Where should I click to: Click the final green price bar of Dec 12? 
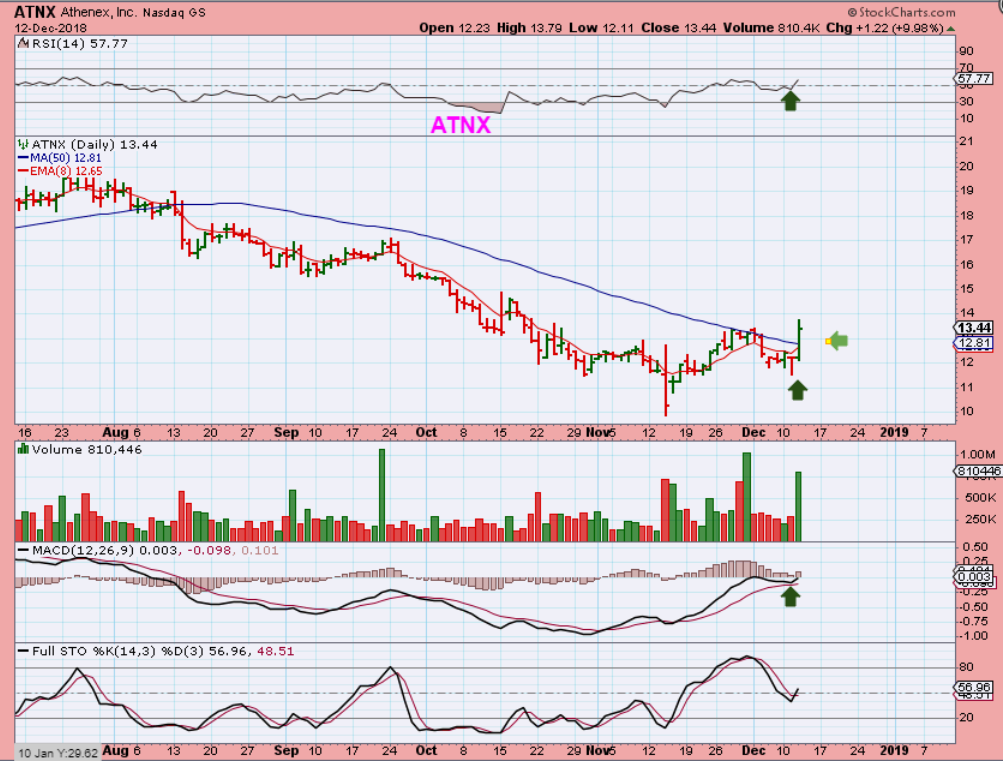(800, 339)
